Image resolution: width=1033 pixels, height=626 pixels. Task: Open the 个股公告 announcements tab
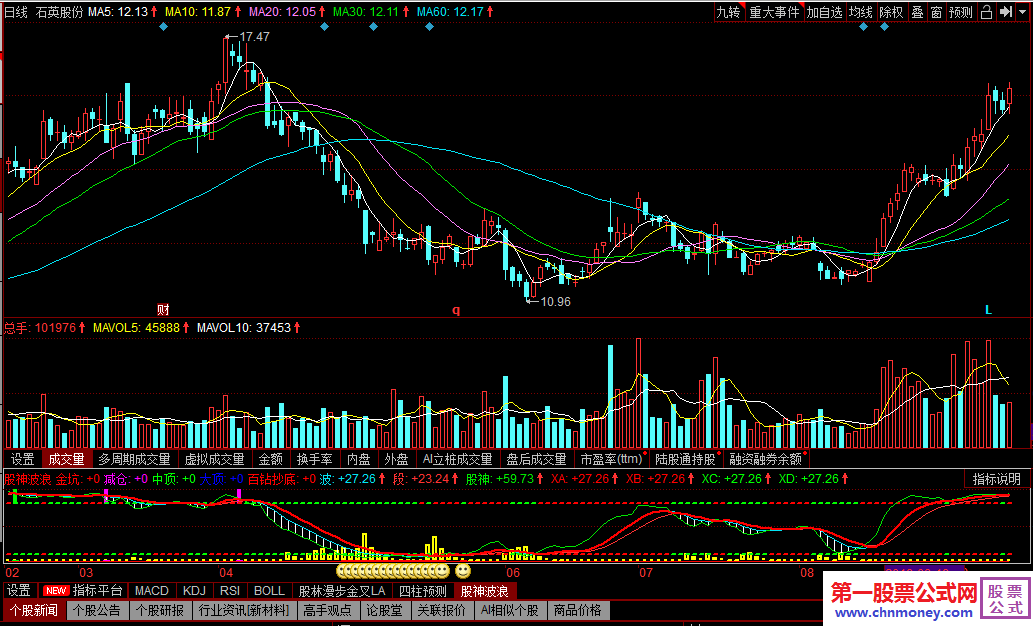[97, 610]
